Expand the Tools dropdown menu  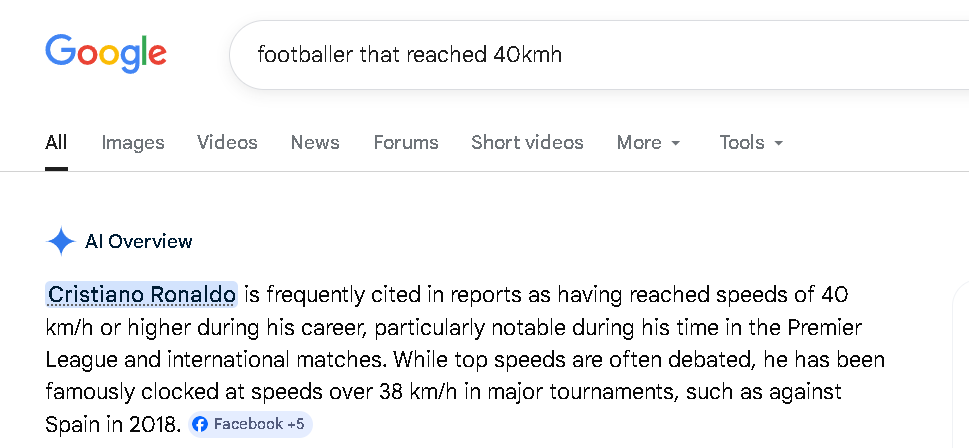pyautogui.click(x=751, y=142)
